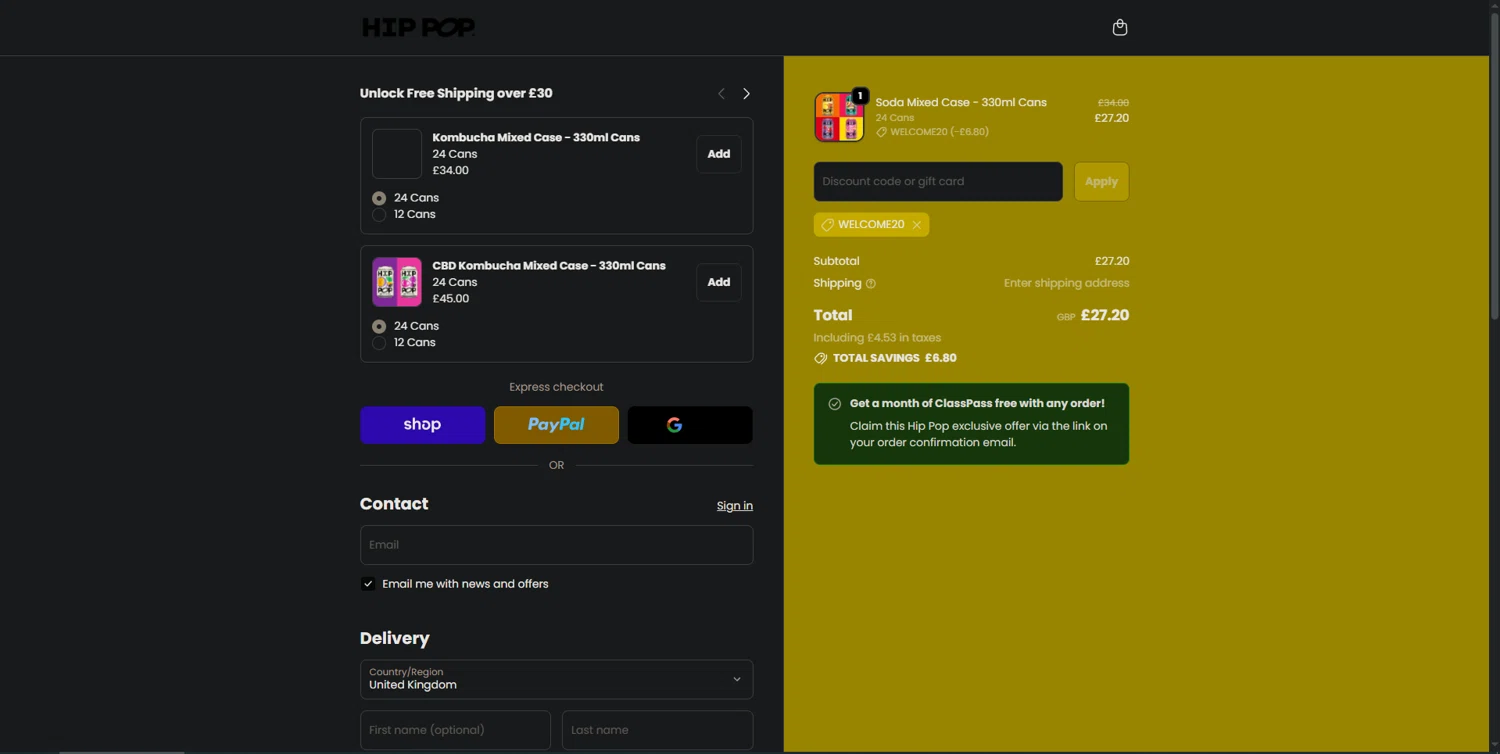The height and width of the screenshot is (754, 1500).
Task: Click the Hip Pop logo
Action: 418,27
